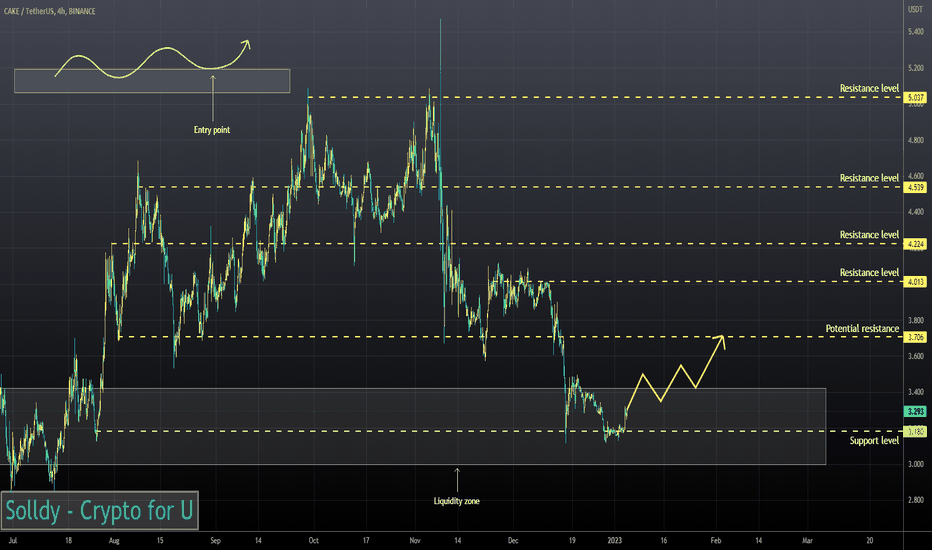Click the 3.293 current price tag
Viewport: 932px width, 550px height.
click(915, 411)
